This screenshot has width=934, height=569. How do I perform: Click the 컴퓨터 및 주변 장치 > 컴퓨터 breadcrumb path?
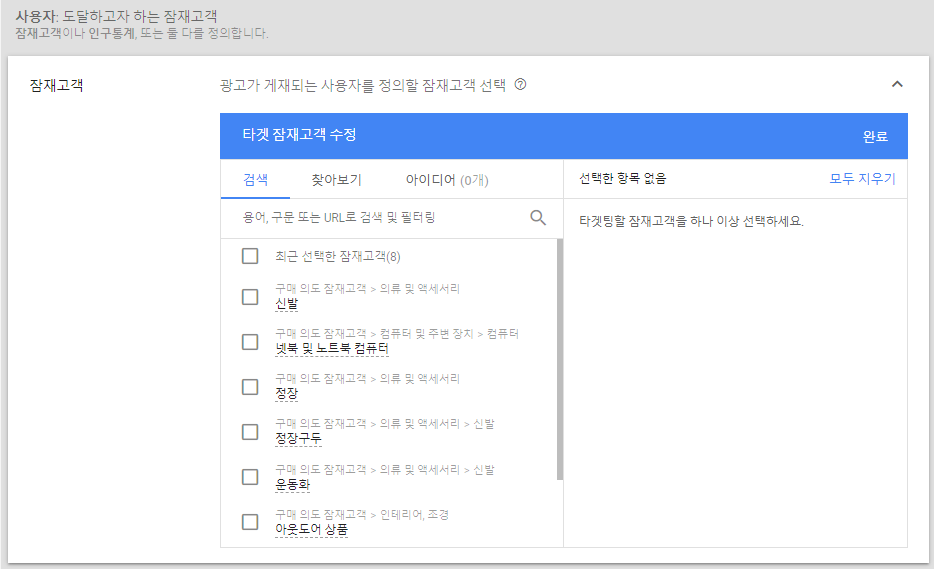click(449, 333)
